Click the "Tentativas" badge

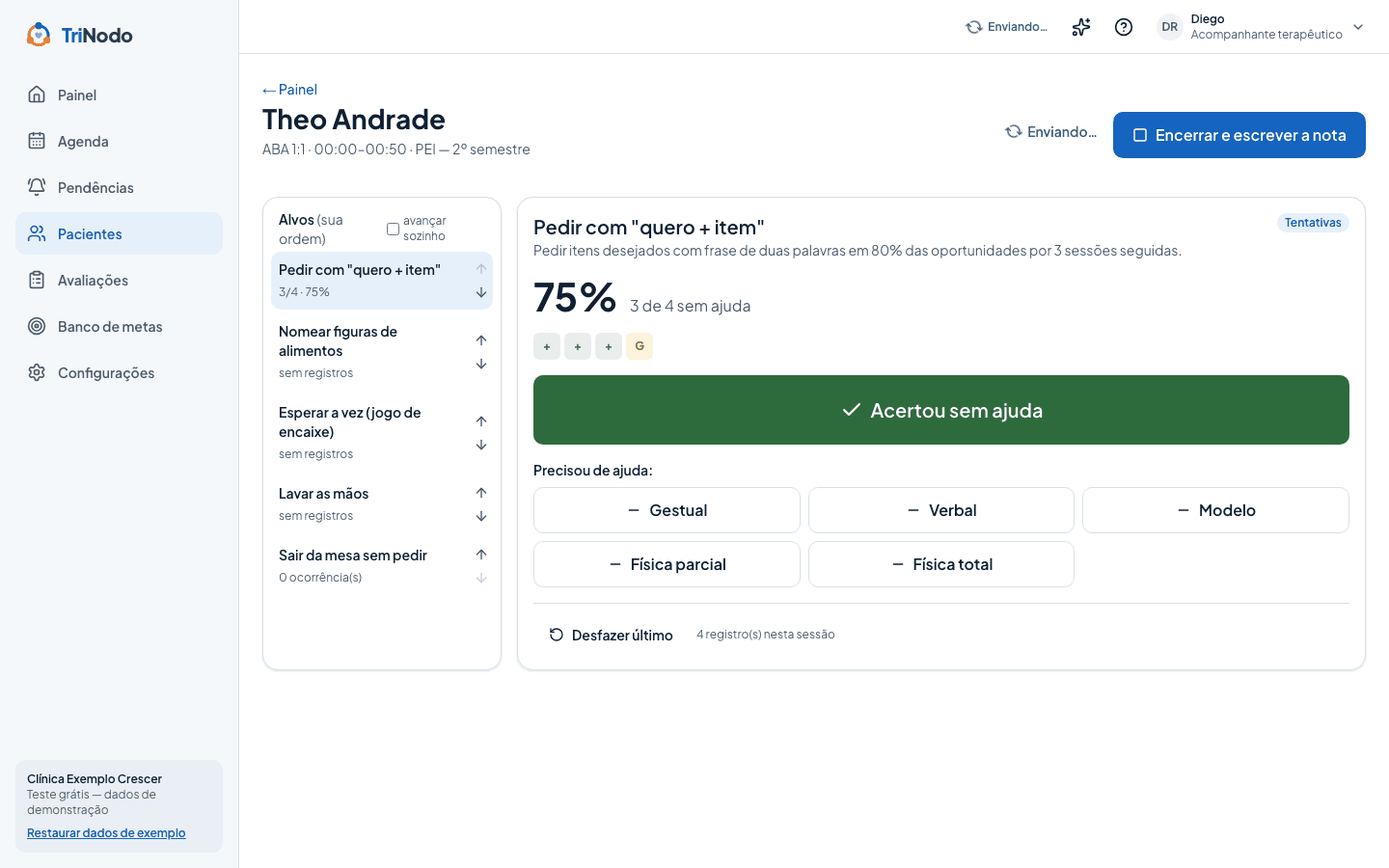[x=1313, y=223]
